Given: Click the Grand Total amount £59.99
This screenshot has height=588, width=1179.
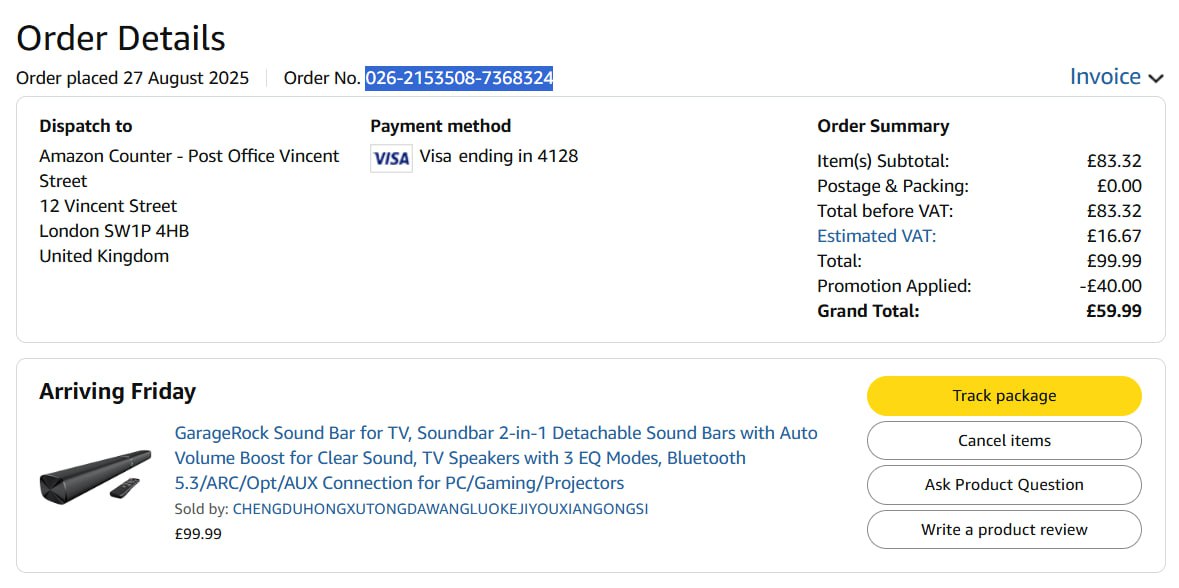Looking at the screenshot, I should pos(1113,311).
